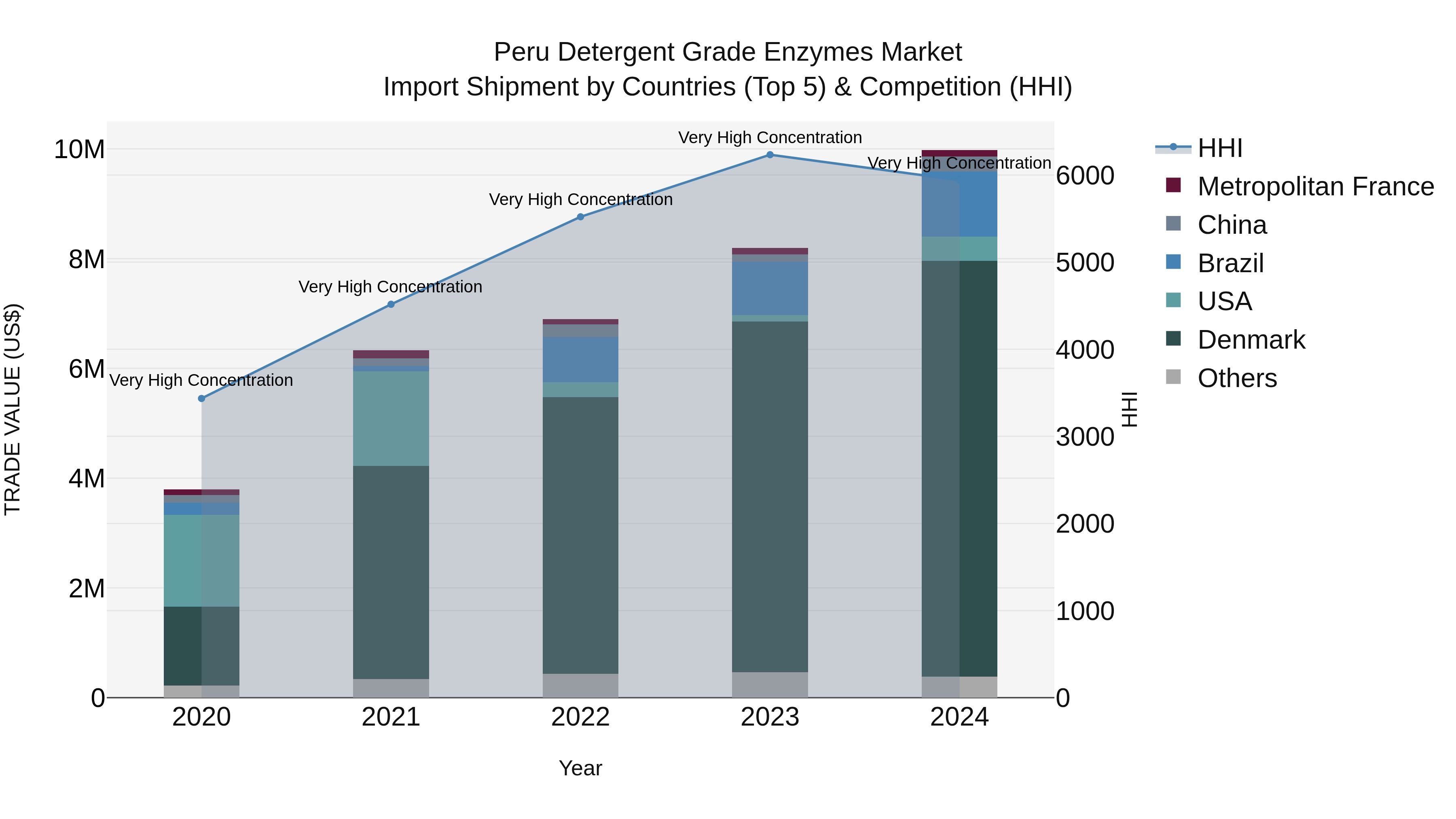Select the Brazil bar segment for 2023
Screen dimensions: 1456x819
click(770, 288)
